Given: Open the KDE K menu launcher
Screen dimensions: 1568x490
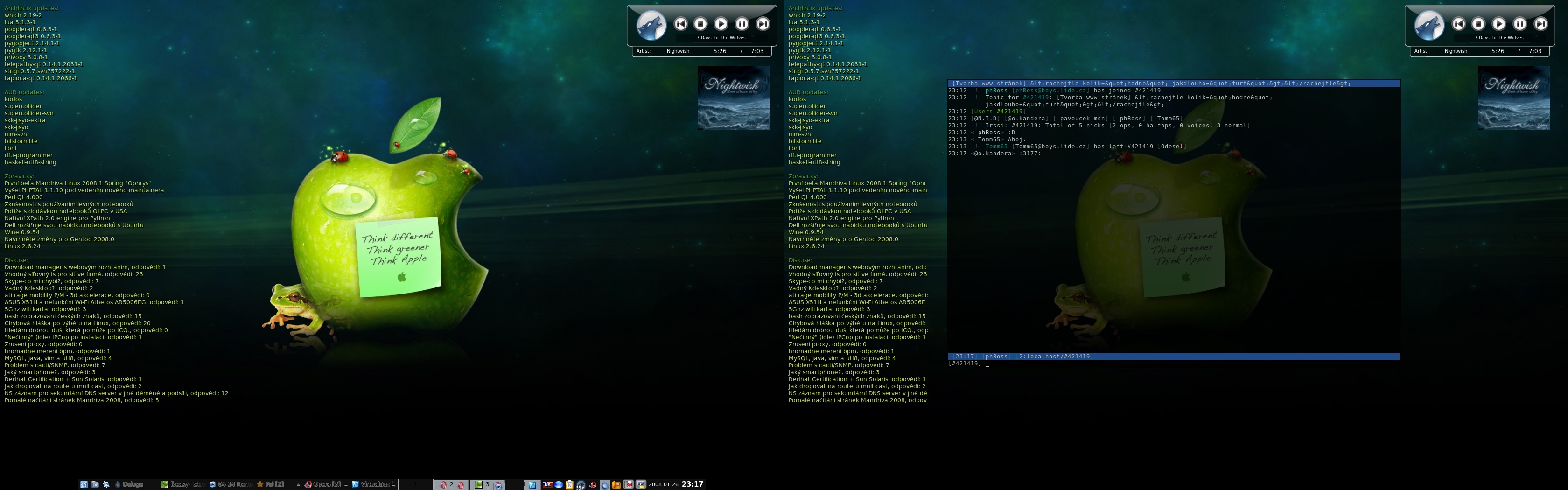Looking at the screenshot, I should 84,484.
